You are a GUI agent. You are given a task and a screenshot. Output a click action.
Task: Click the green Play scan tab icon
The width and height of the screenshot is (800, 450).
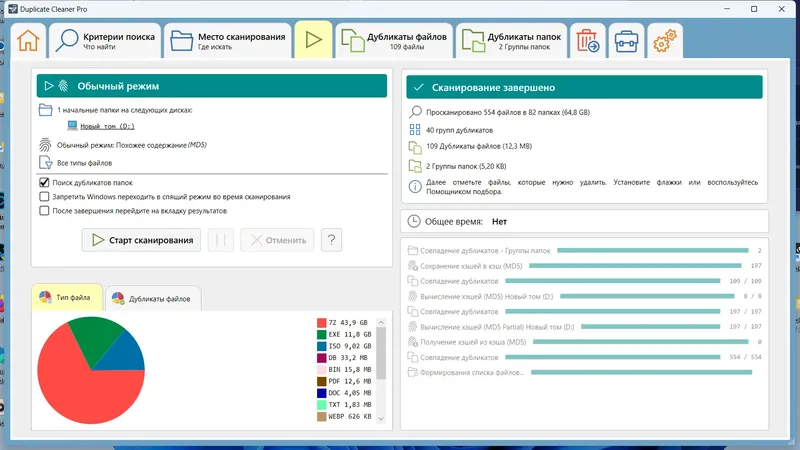tap(313, 40)
